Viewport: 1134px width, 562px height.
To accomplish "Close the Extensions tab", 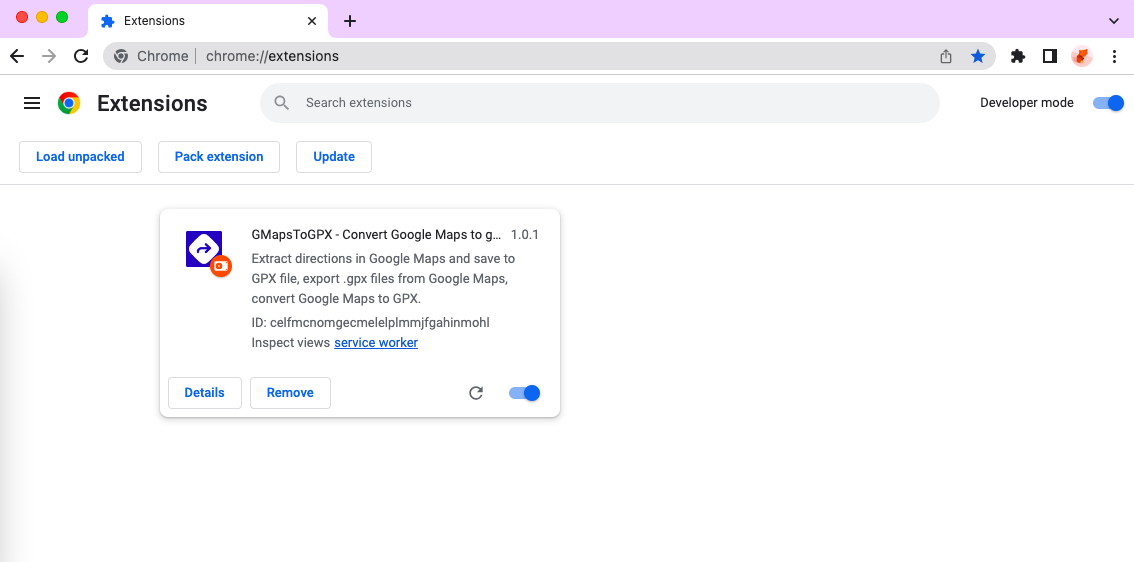I will 312,21.
